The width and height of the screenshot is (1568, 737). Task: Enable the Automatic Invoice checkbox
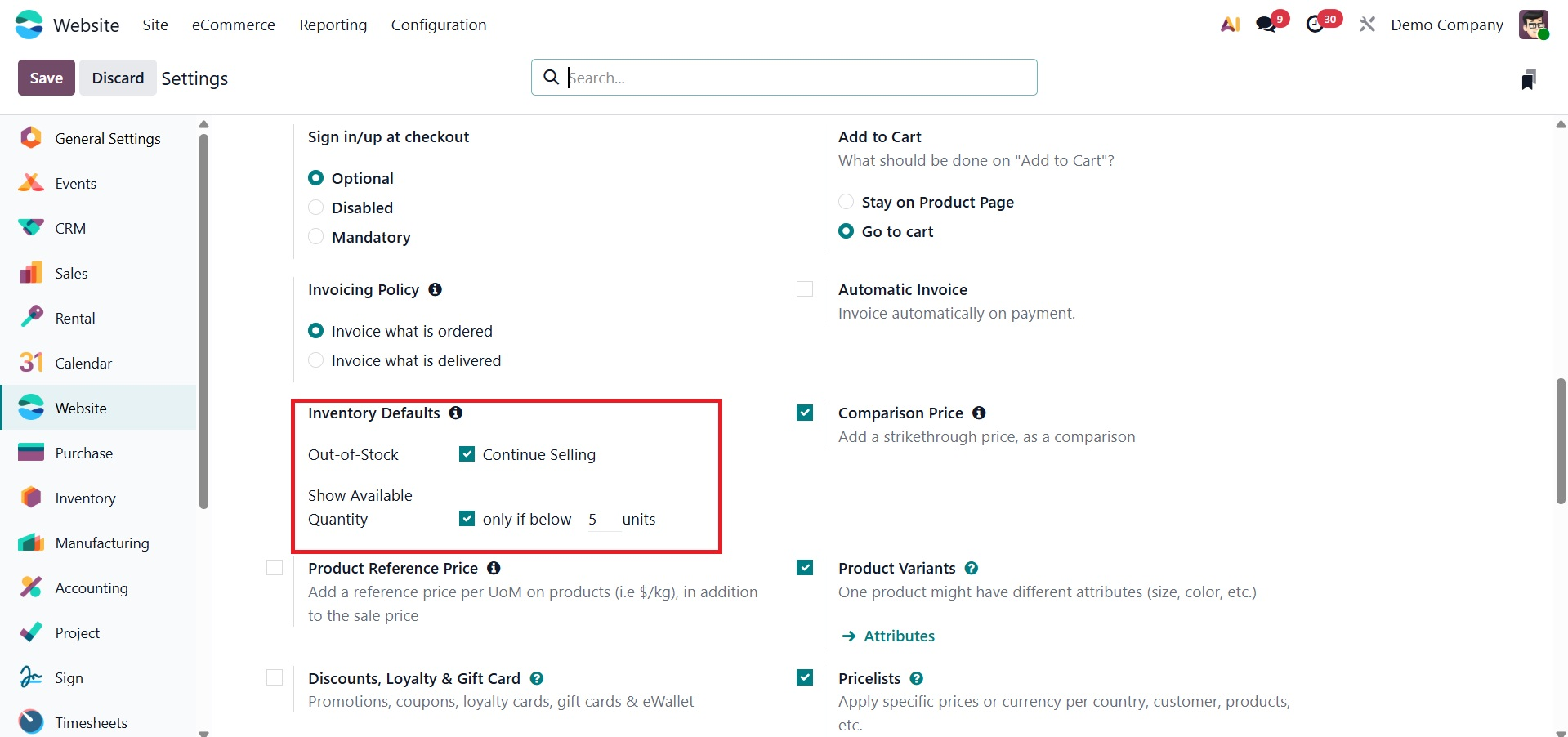coord(805,289)
